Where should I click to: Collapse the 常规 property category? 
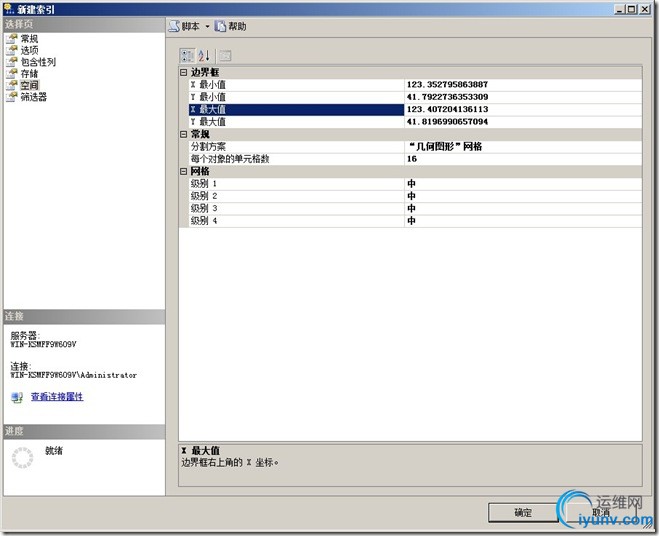click(x=183, y=134)
